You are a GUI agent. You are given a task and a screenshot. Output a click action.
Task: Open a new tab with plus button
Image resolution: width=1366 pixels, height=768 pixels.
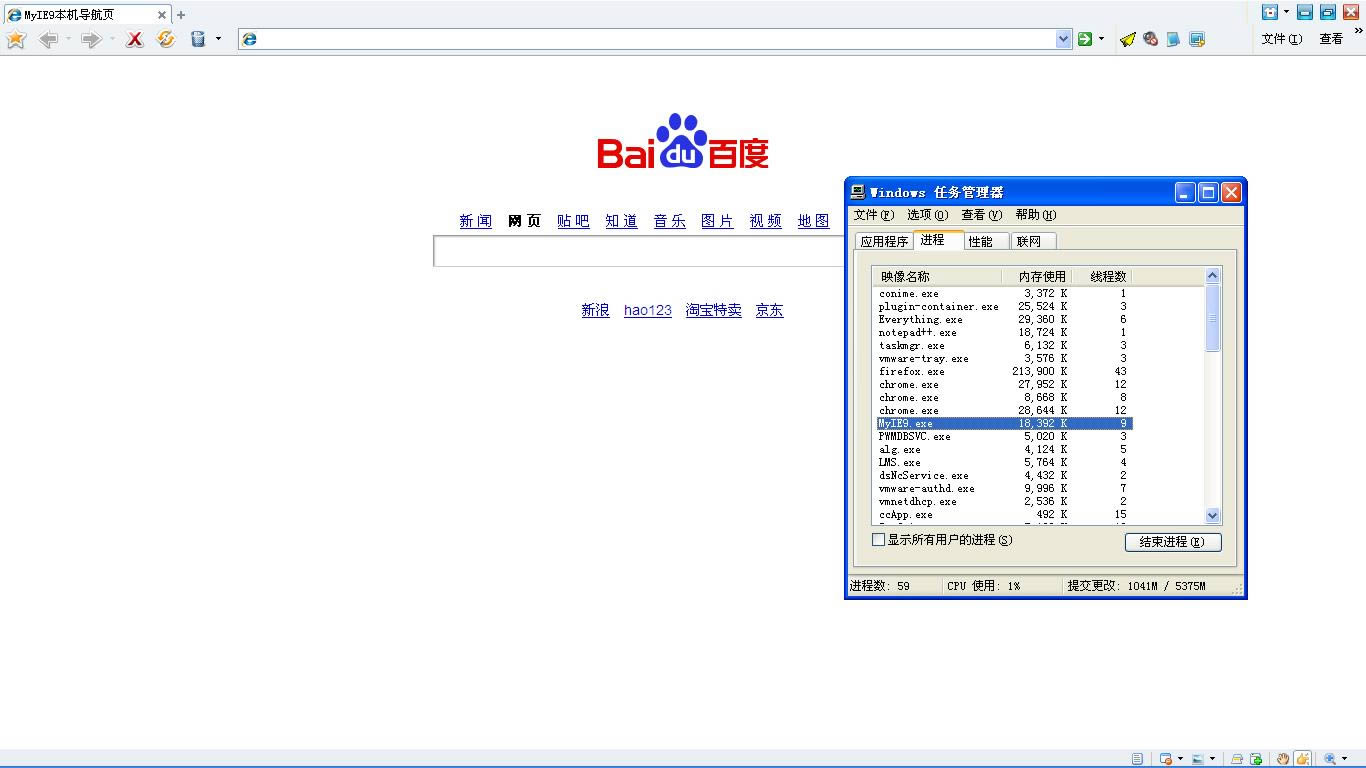181,15
